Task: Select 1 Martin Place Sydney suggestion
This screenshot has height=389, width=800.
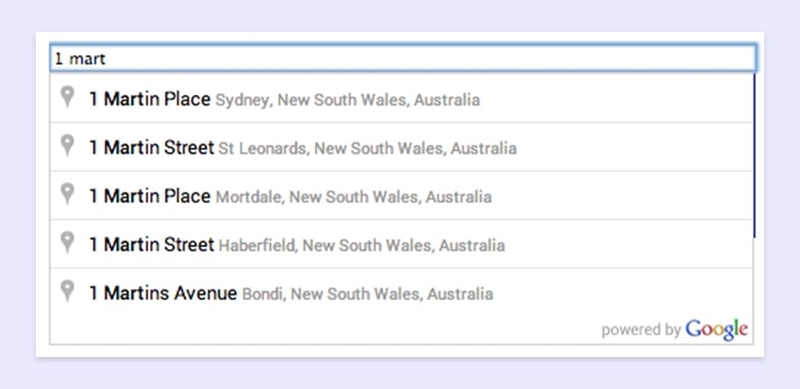Action: pos(402,98)
